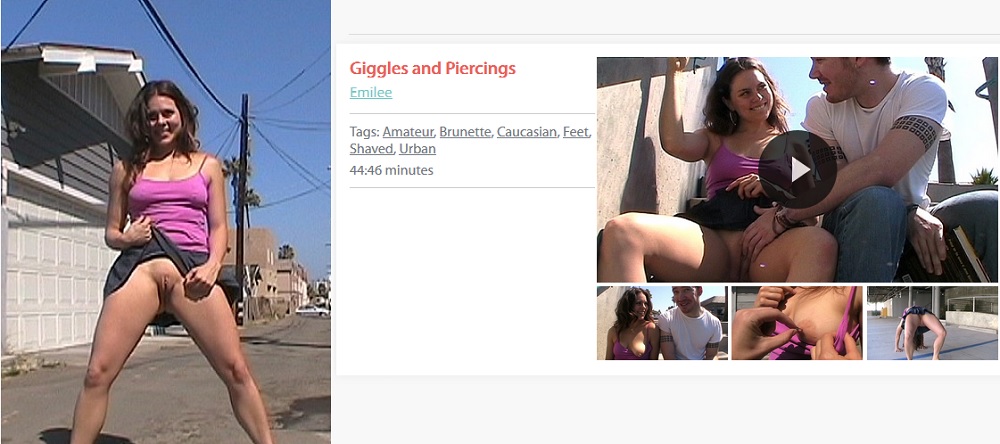
Task: Click the 44:46 minutes duration text
Action: pos(391,170)
